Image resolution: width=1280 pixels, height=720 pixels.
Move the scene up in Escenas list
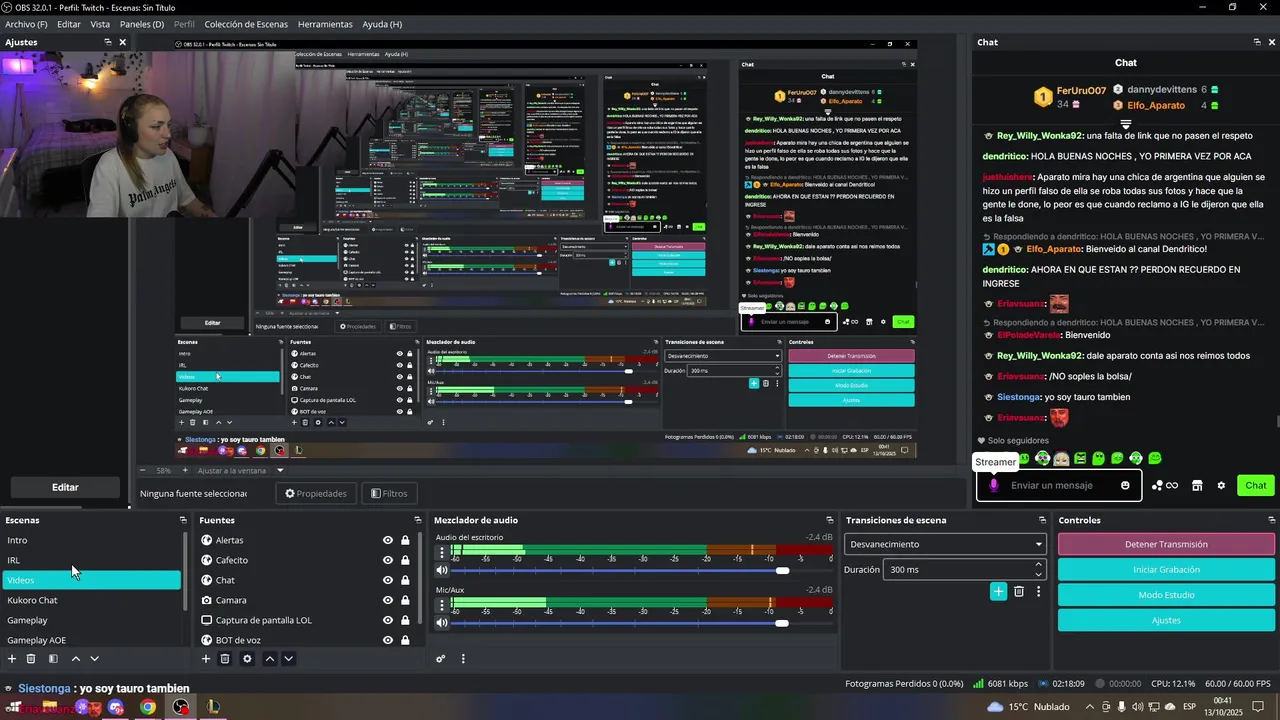[x=75, y=659]
